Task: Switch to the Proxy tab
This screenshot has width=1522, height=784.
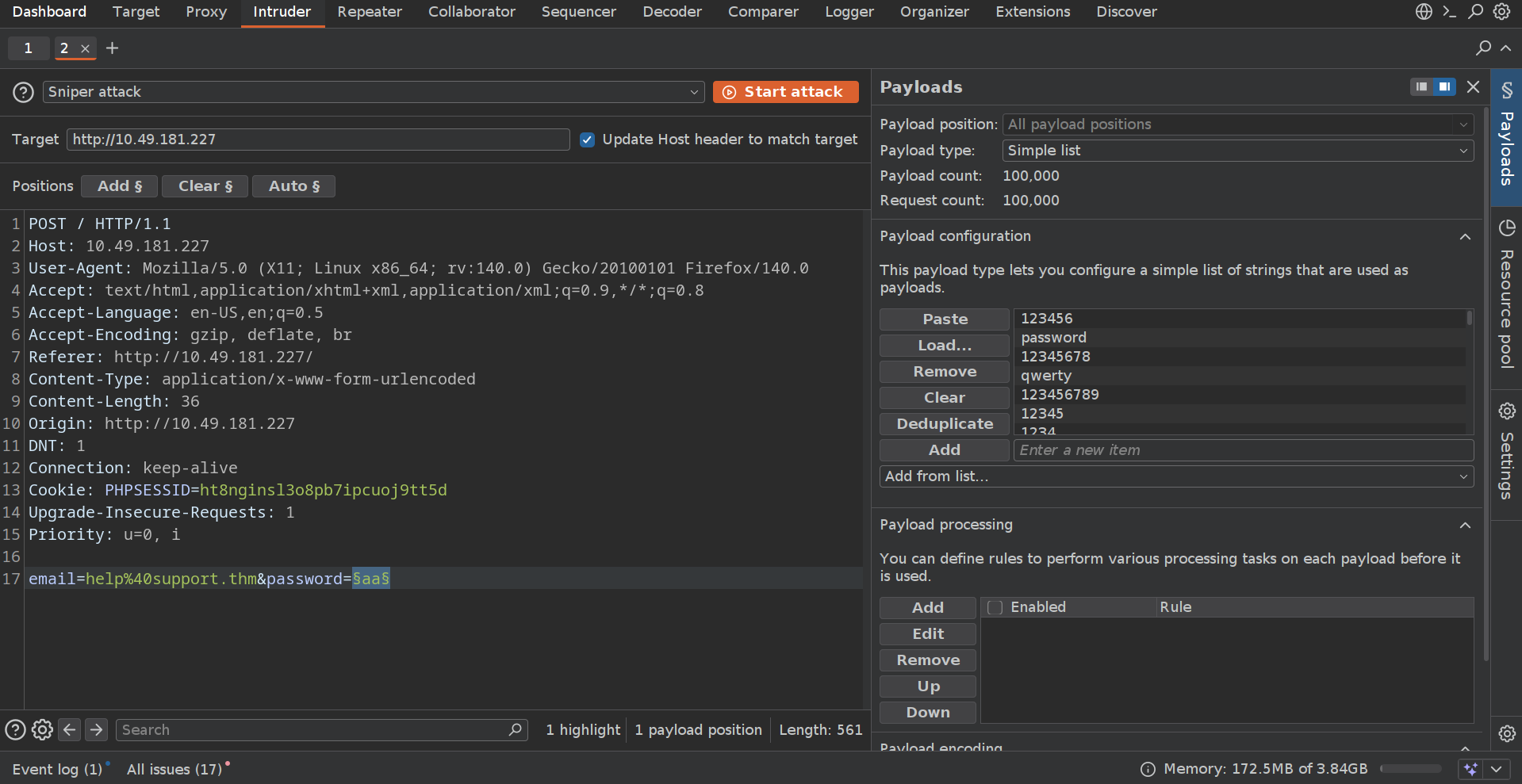Action: (x=206, y=12)
